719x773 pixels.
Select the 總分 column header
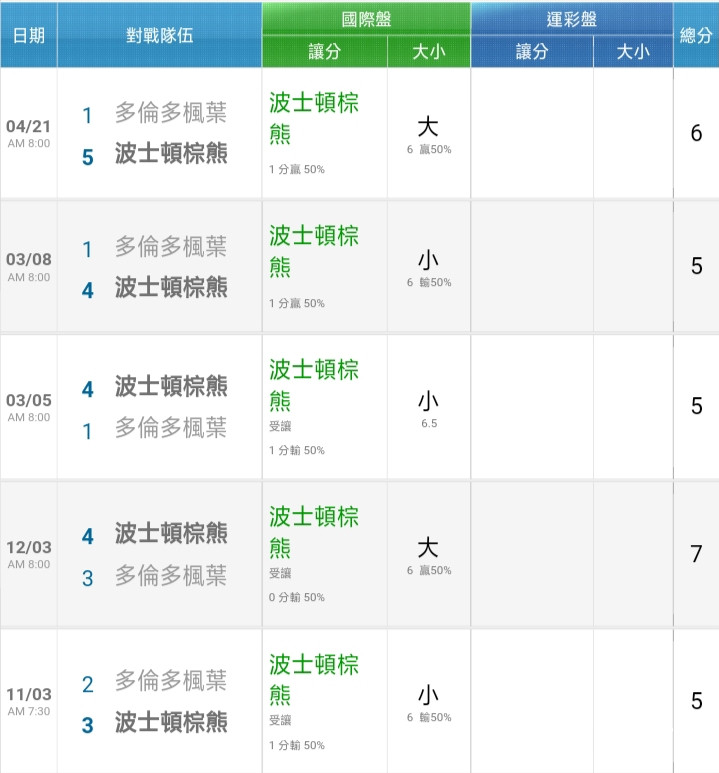696,35
